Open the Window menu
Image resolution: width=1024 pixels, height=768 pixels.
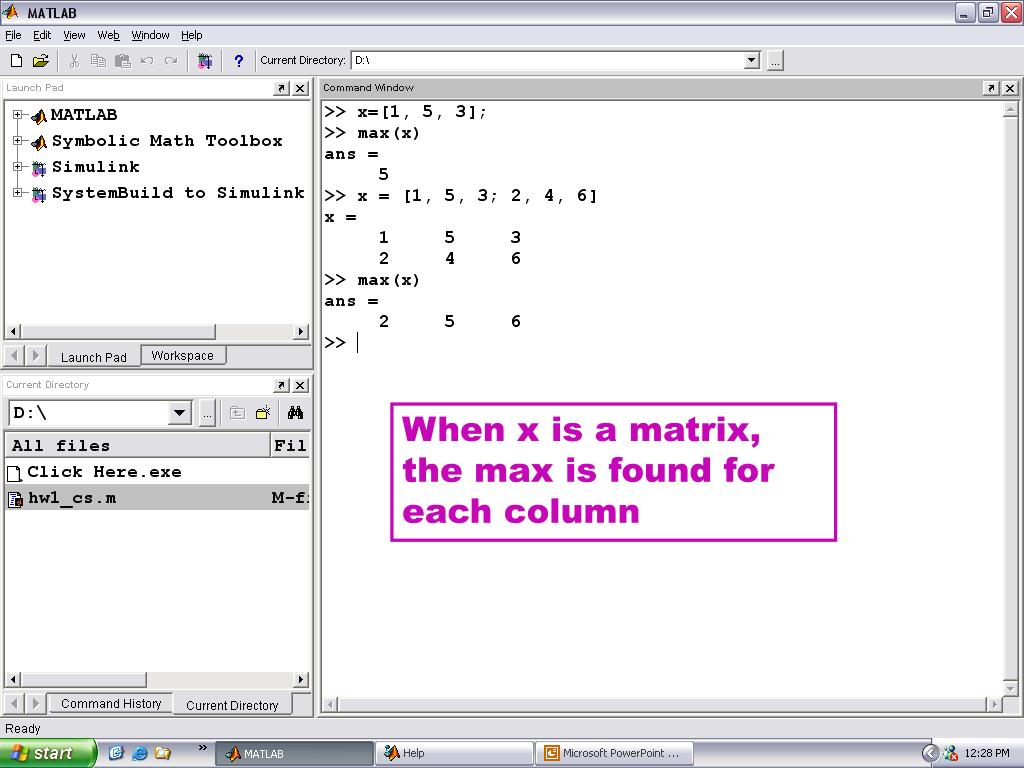tap(150, 35)
